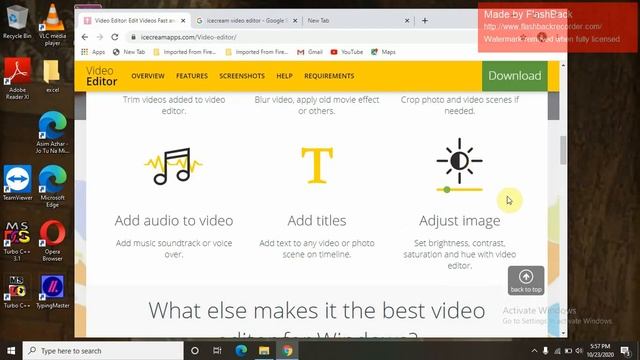Open volume control in system tray
Viewport: 640px width, 360px height.
[579, 351]
